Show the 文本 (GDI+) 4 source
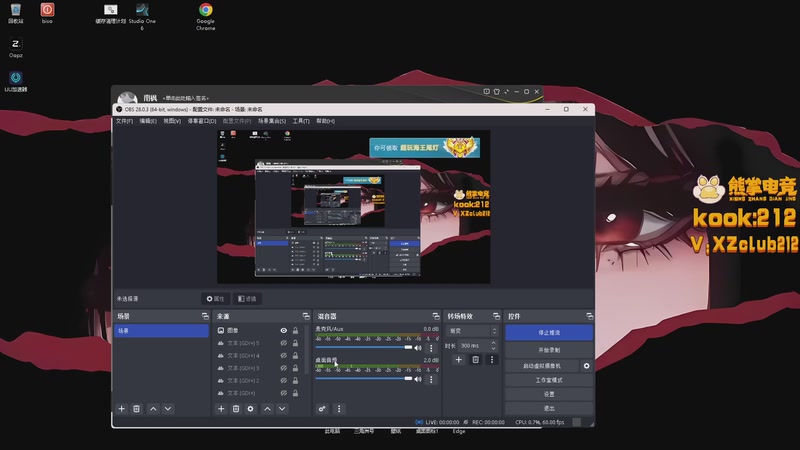 coord(284,356)
